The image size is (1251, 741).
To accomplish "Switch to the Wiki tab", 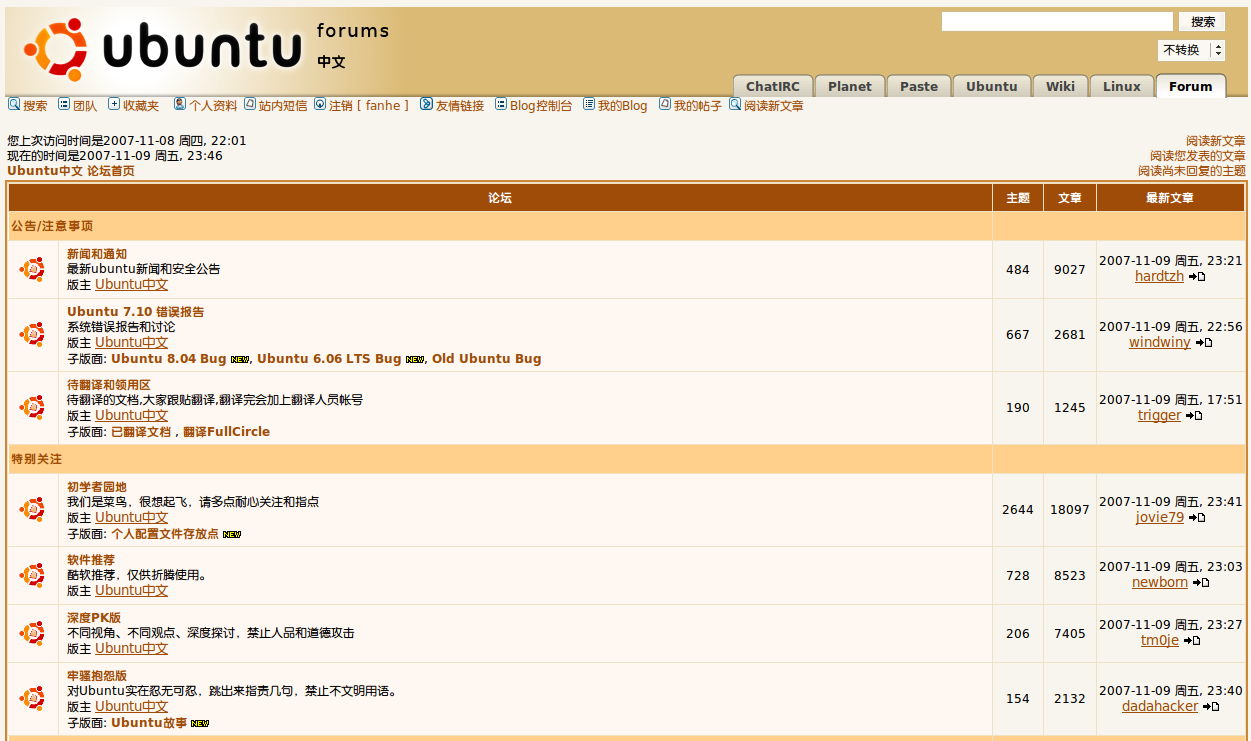I will coord(1061,87).
